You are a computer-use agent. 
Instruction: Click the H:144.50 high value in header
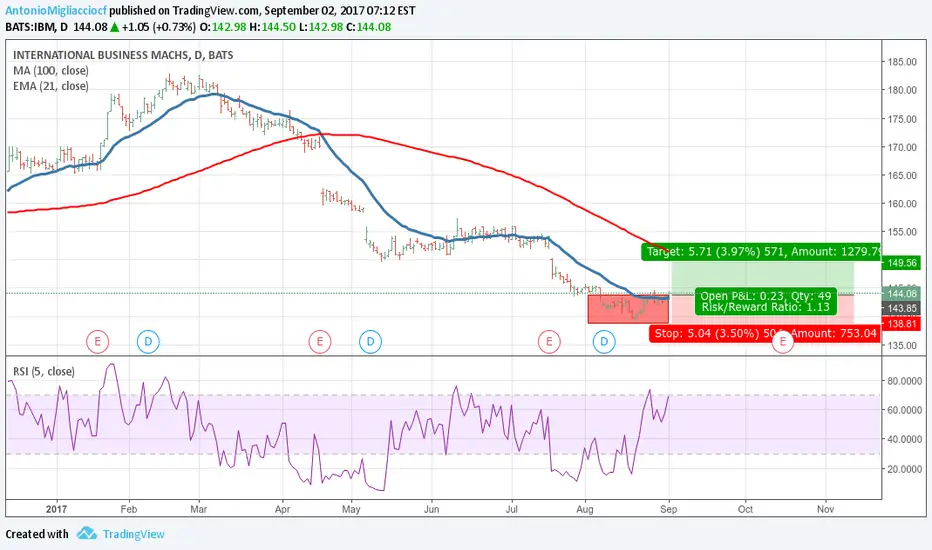(272, 27)
